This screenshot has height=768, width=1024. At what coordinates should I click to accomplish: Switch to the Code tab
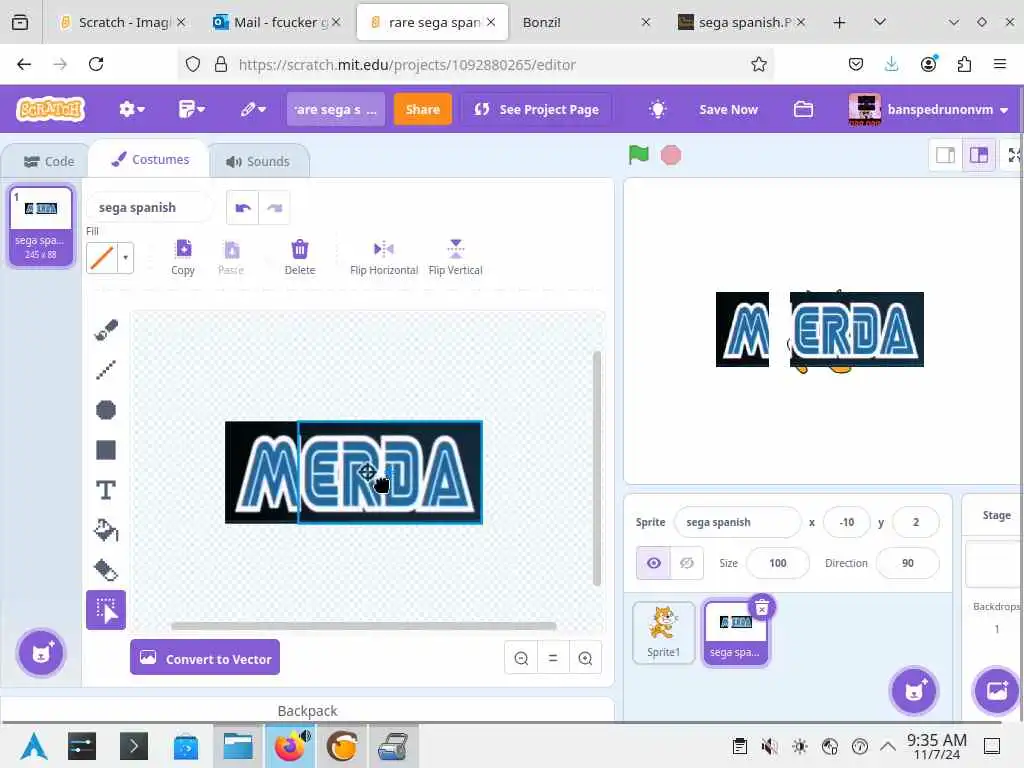(x=49, y=161)
